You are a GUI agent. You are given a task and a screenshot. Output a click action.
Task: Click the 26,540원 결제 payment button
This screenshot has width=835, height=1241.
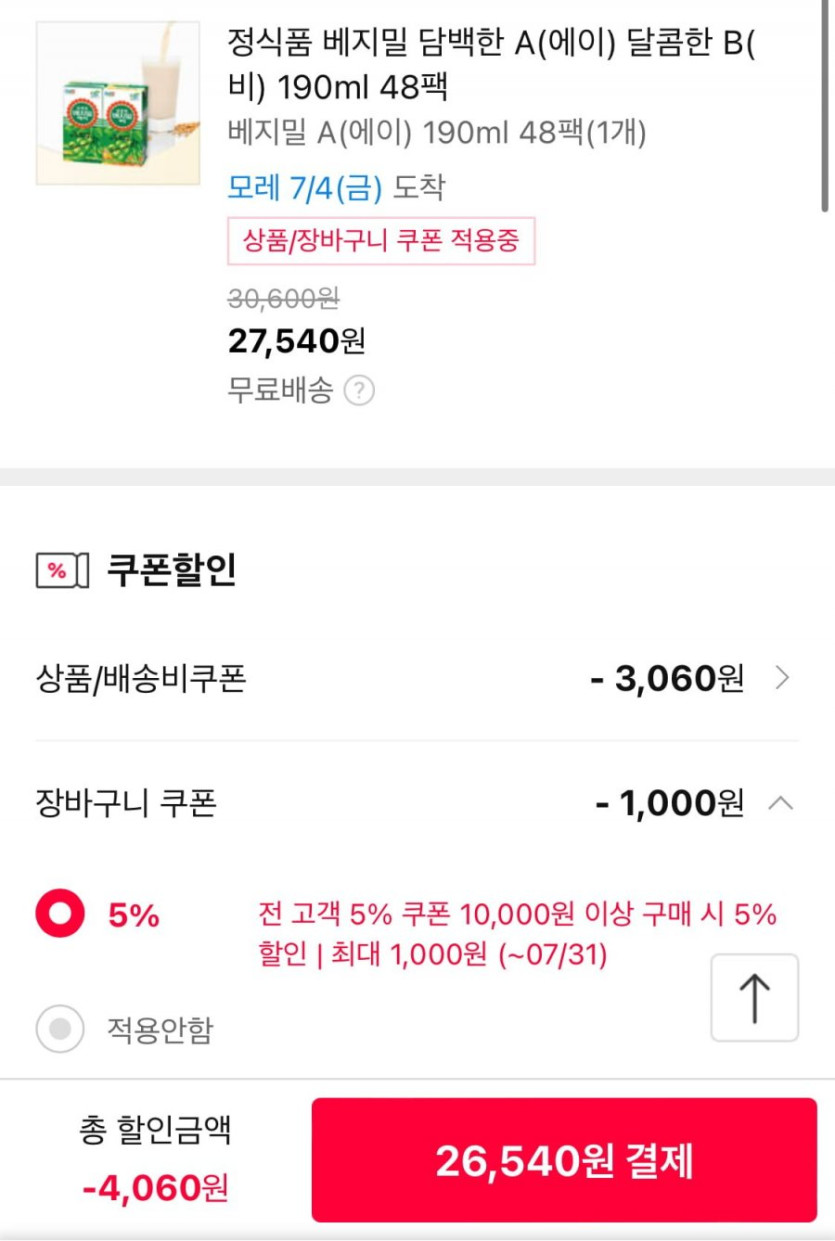[x=564, y=1160]
